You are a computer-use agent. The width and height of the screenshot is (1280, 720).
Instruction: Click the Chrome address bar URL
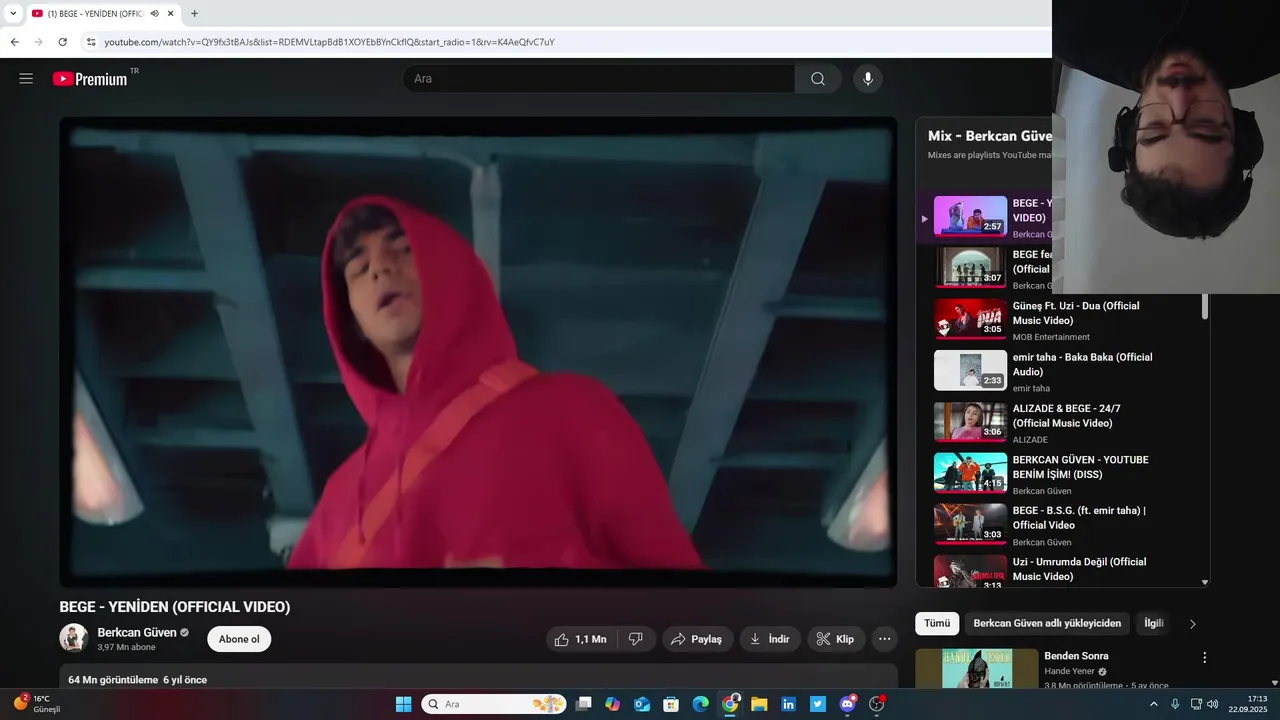pos(329,42)
